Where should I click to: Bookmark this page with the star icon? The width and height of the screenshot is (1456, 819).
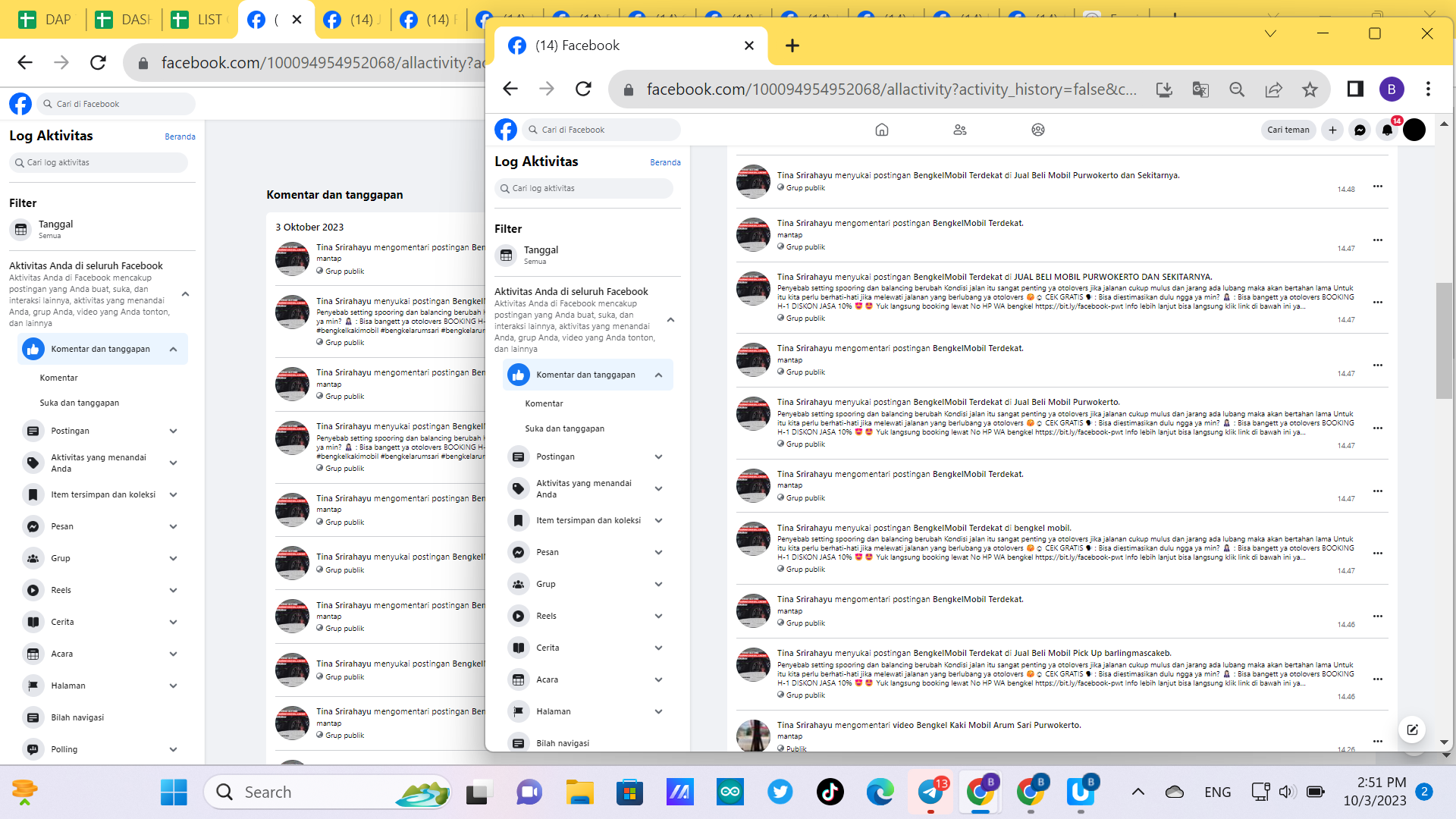tap(1310, 89)
